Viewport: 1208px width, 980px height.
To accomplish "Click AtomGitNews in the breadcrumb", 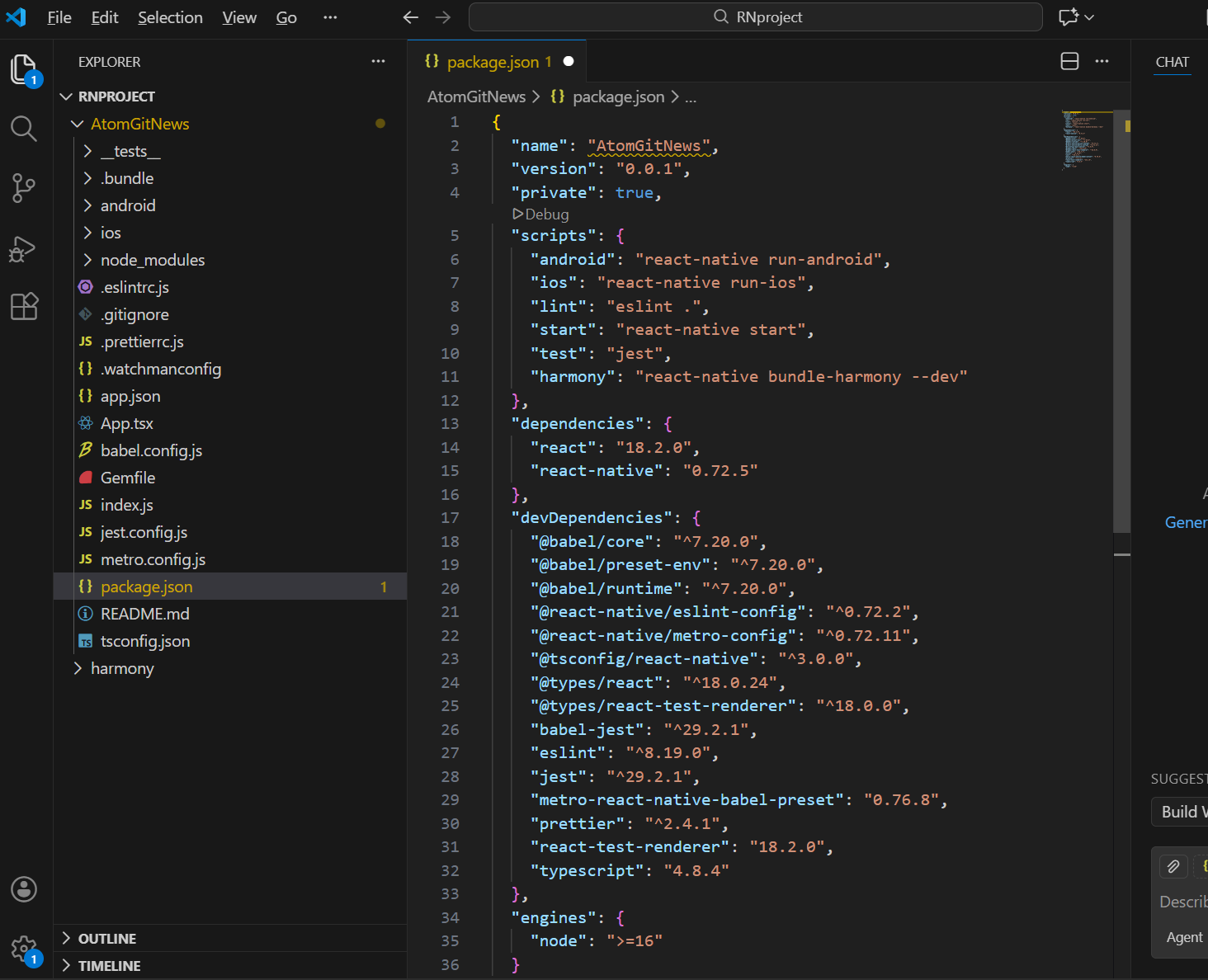I will tap(476, 97).
